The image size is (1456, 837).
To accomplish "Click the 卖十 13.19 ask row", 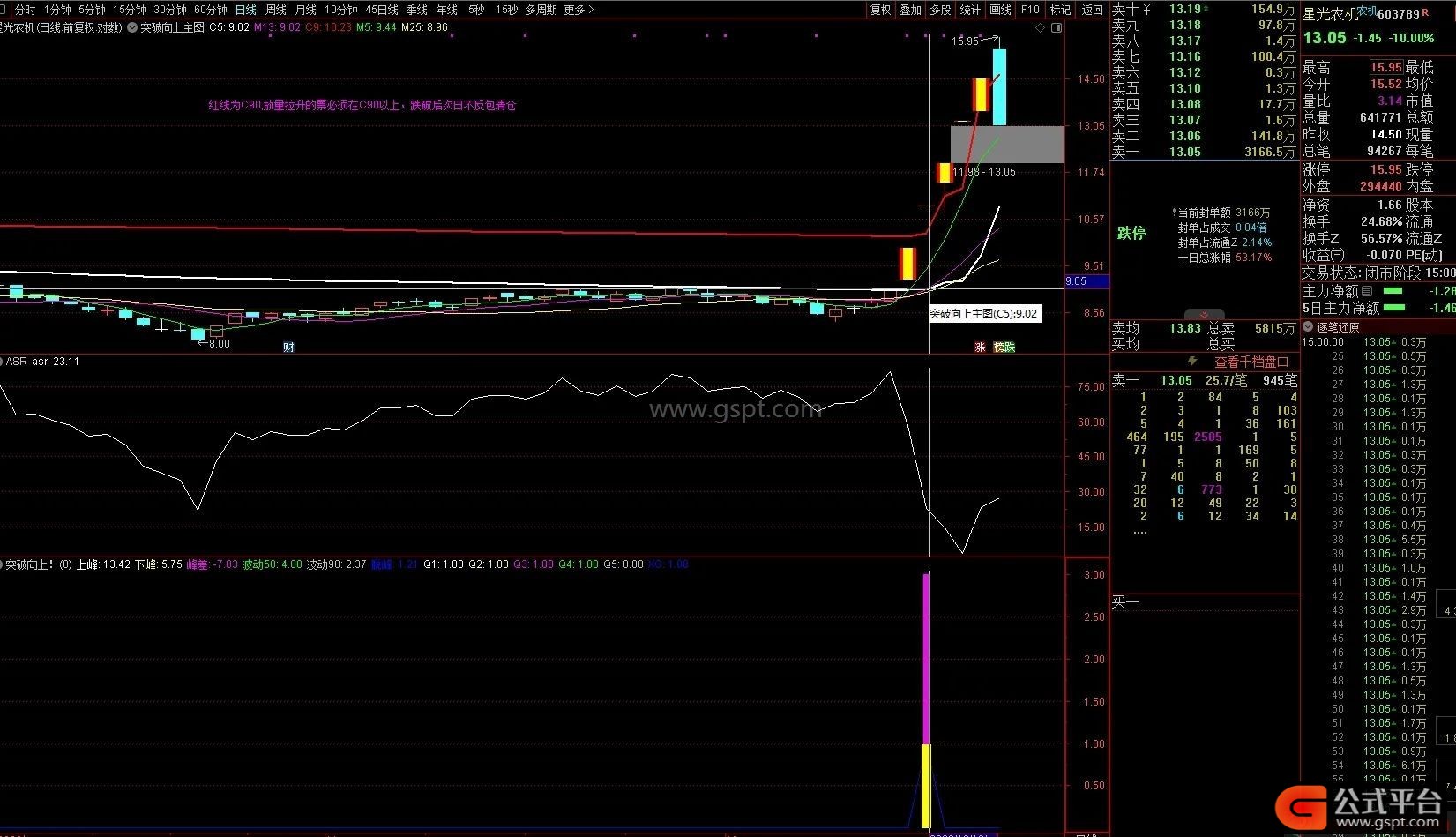I will (x=1204, y=9).
